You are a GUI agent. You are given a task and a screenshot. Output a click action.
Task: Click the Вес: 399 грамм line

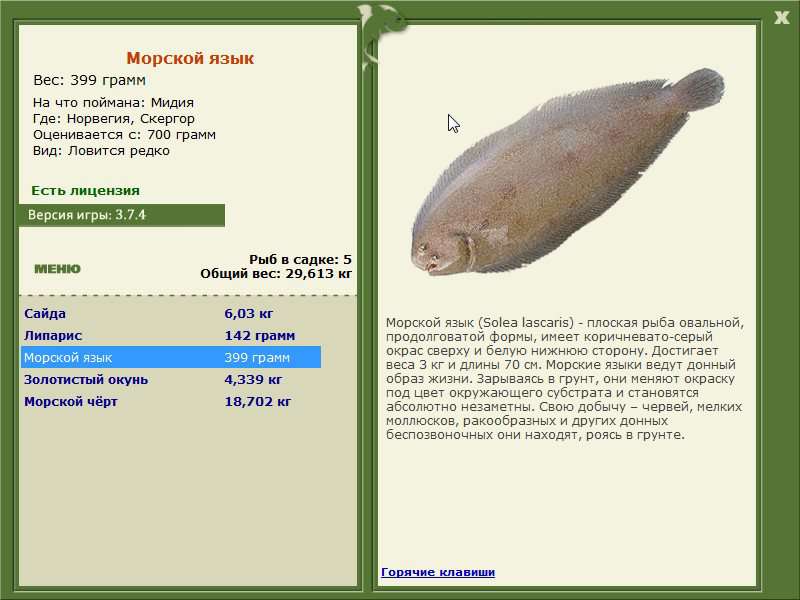[89, 80]
